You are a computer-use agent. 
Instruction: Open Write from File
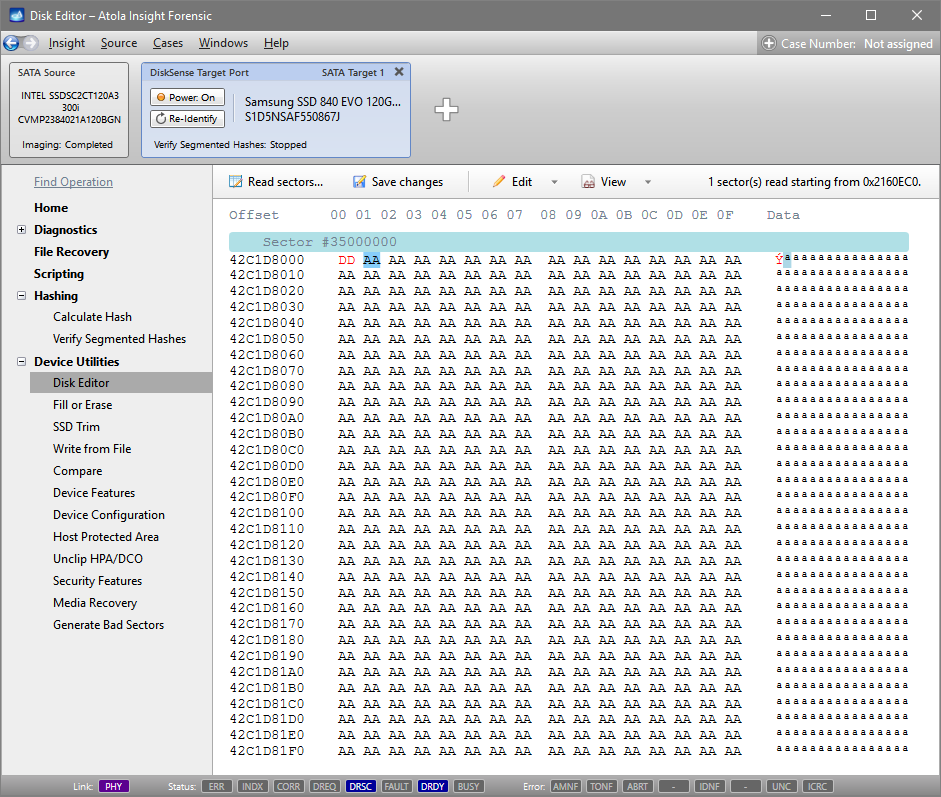(92, 449)
